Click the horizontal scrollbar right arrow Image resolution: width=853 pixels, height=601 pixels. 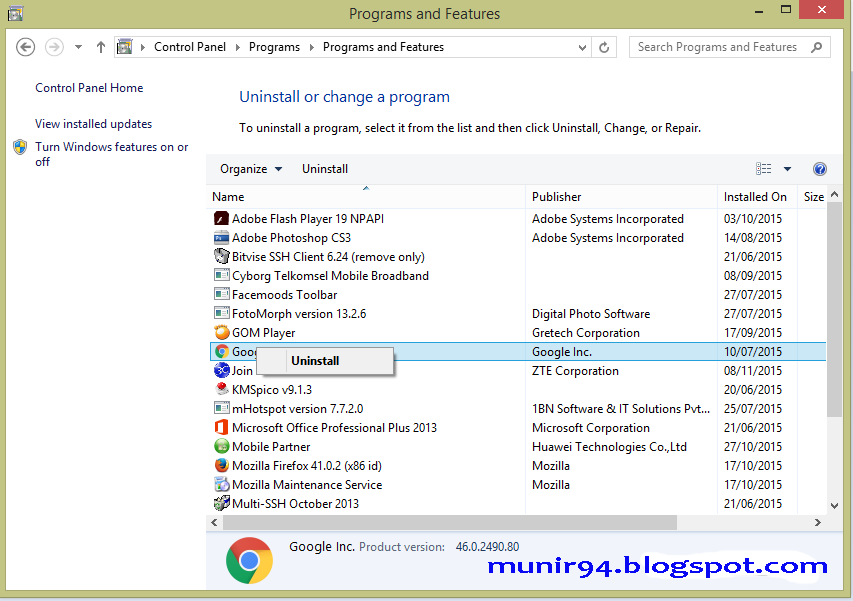(818, 523)
